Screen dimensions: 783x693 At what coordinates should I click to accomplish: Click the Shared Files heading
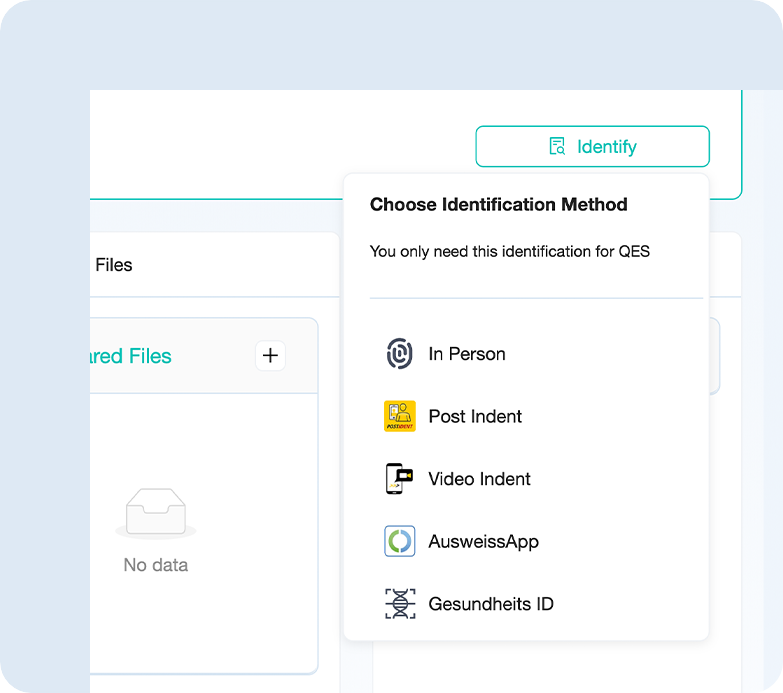(130, 356)
